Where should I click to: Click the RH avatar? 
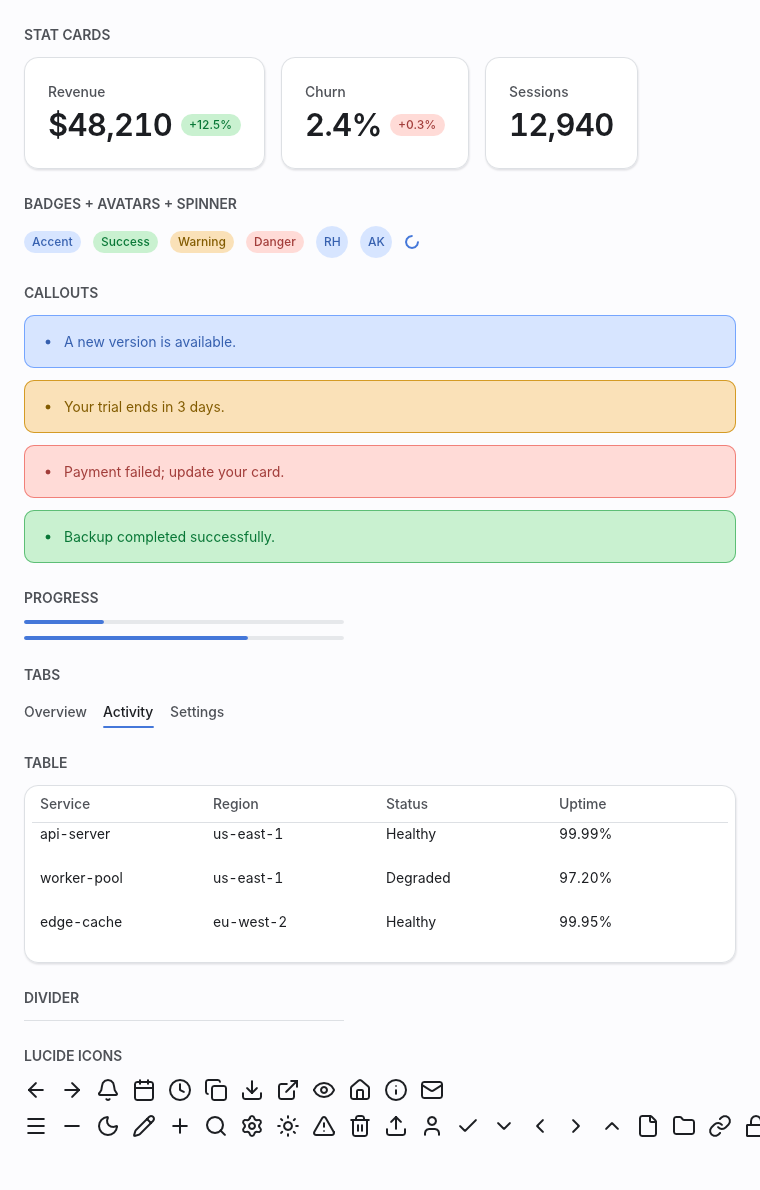tap(332, 242)
